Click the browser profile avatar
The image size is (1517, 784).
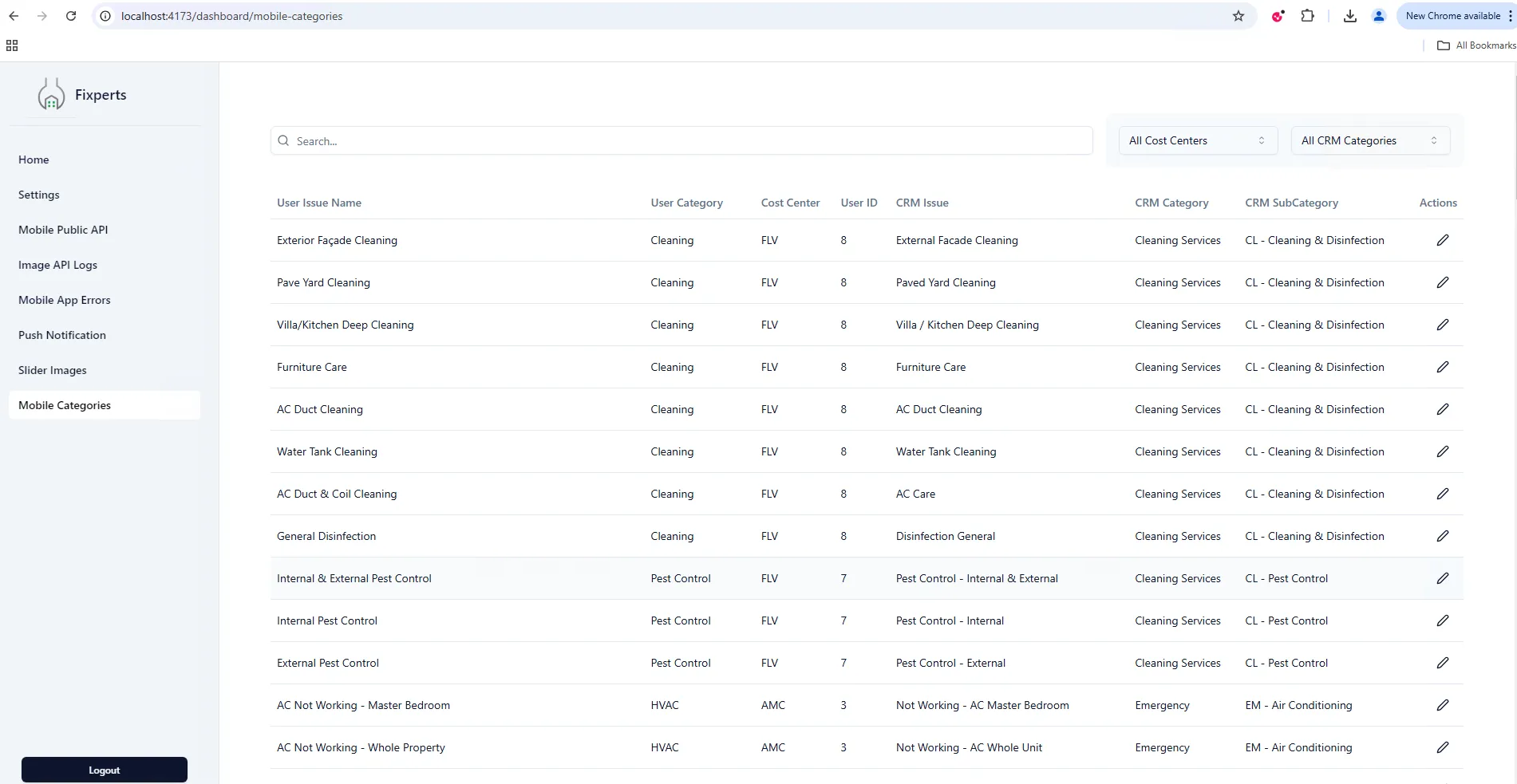point(1378,16)
